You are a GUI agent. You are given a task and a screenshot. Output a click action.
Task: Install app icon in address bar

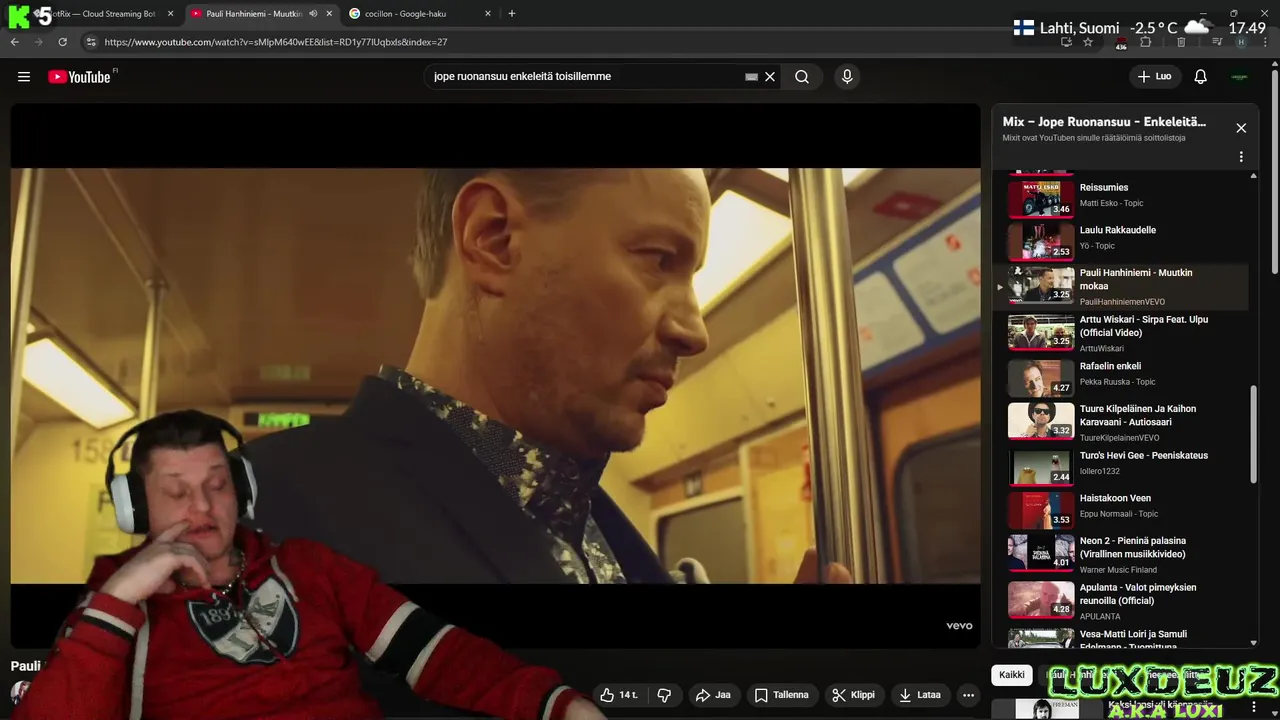coord(1067,42)
